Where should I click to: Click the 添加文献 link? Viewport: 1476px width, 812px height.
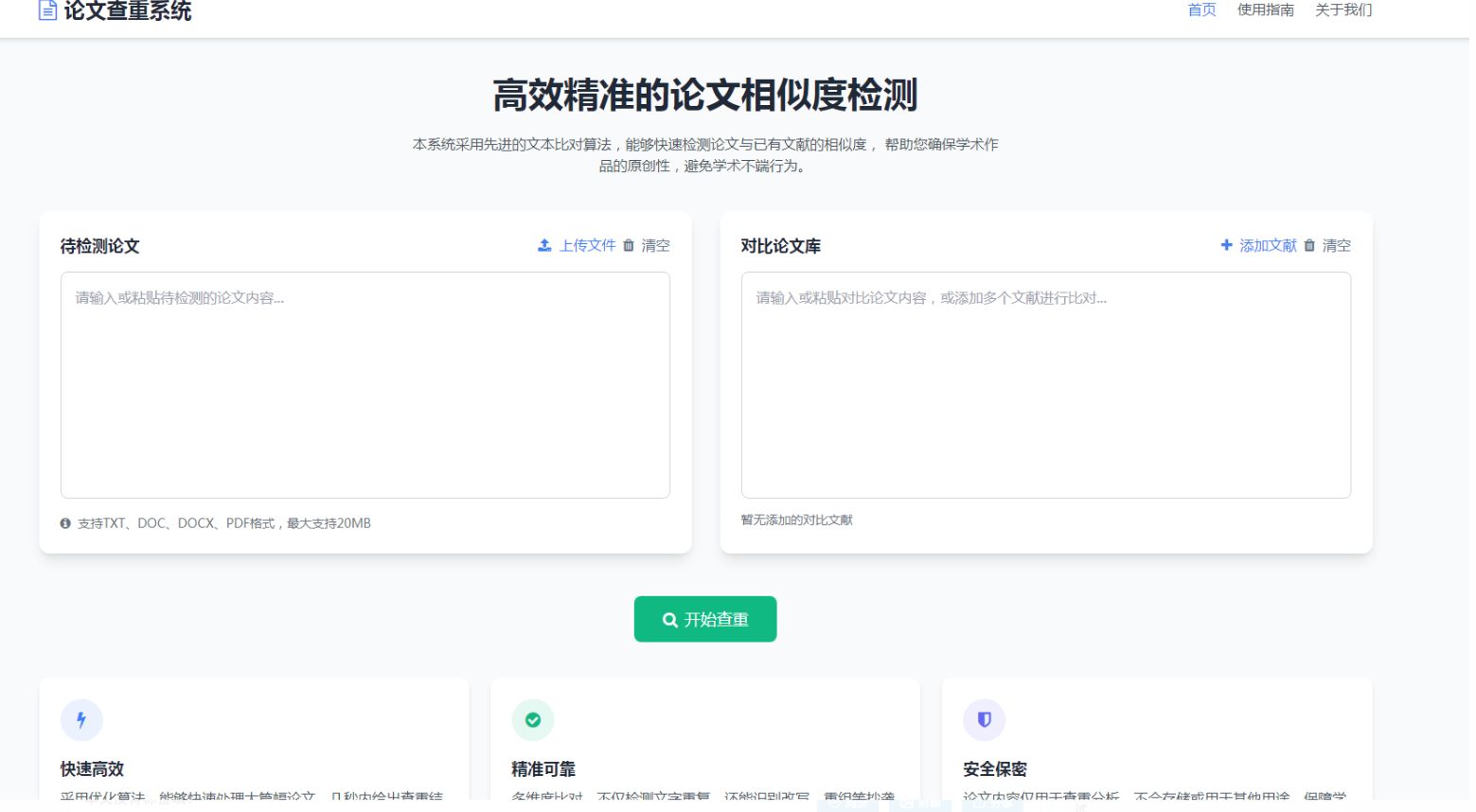pyautogui.click(x=1268, y=245)
